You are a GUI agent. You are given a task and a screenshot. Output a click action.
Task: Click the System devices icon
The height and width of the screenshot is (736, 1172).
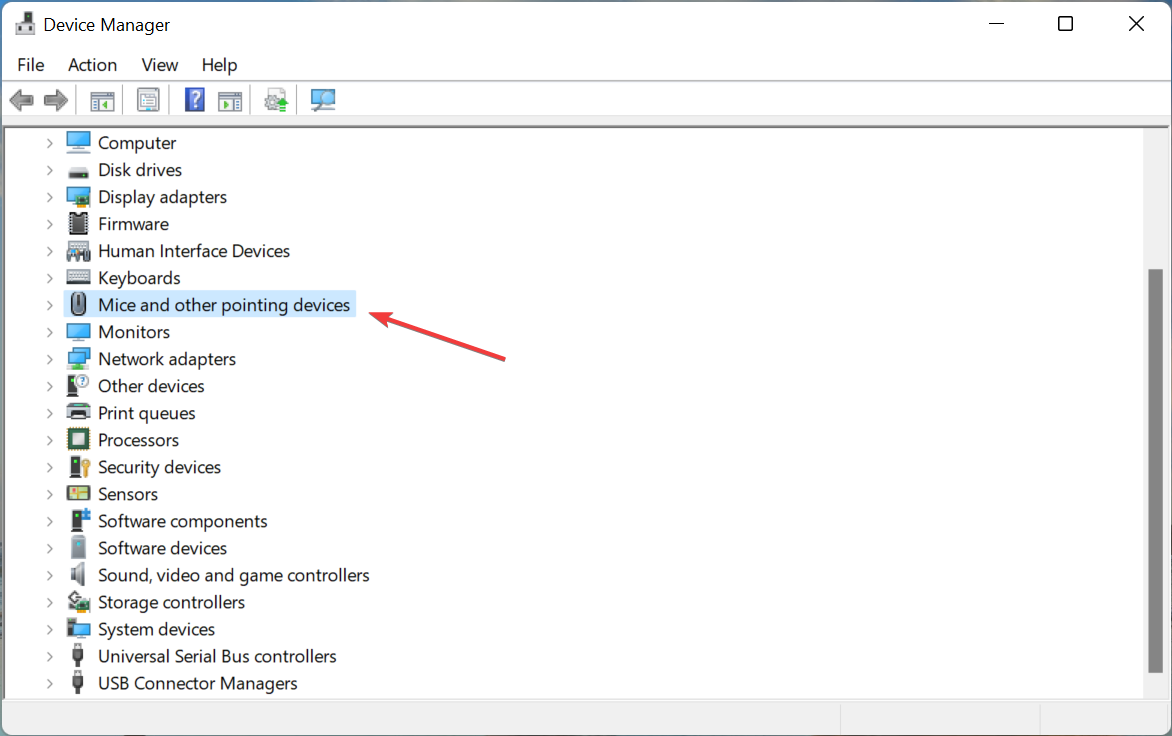click(x=78, y=628)
